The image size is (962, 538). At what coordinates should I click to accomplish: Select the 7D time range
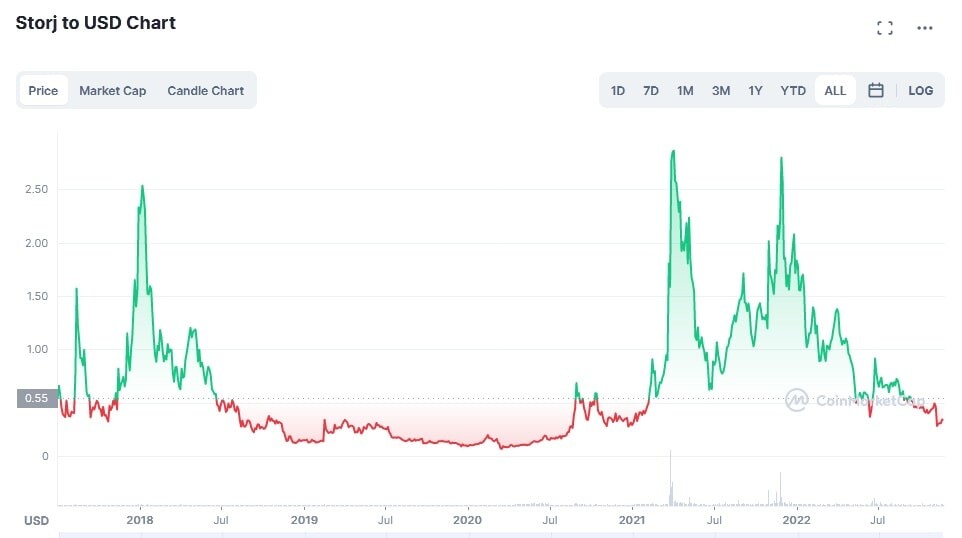(651, 91)
